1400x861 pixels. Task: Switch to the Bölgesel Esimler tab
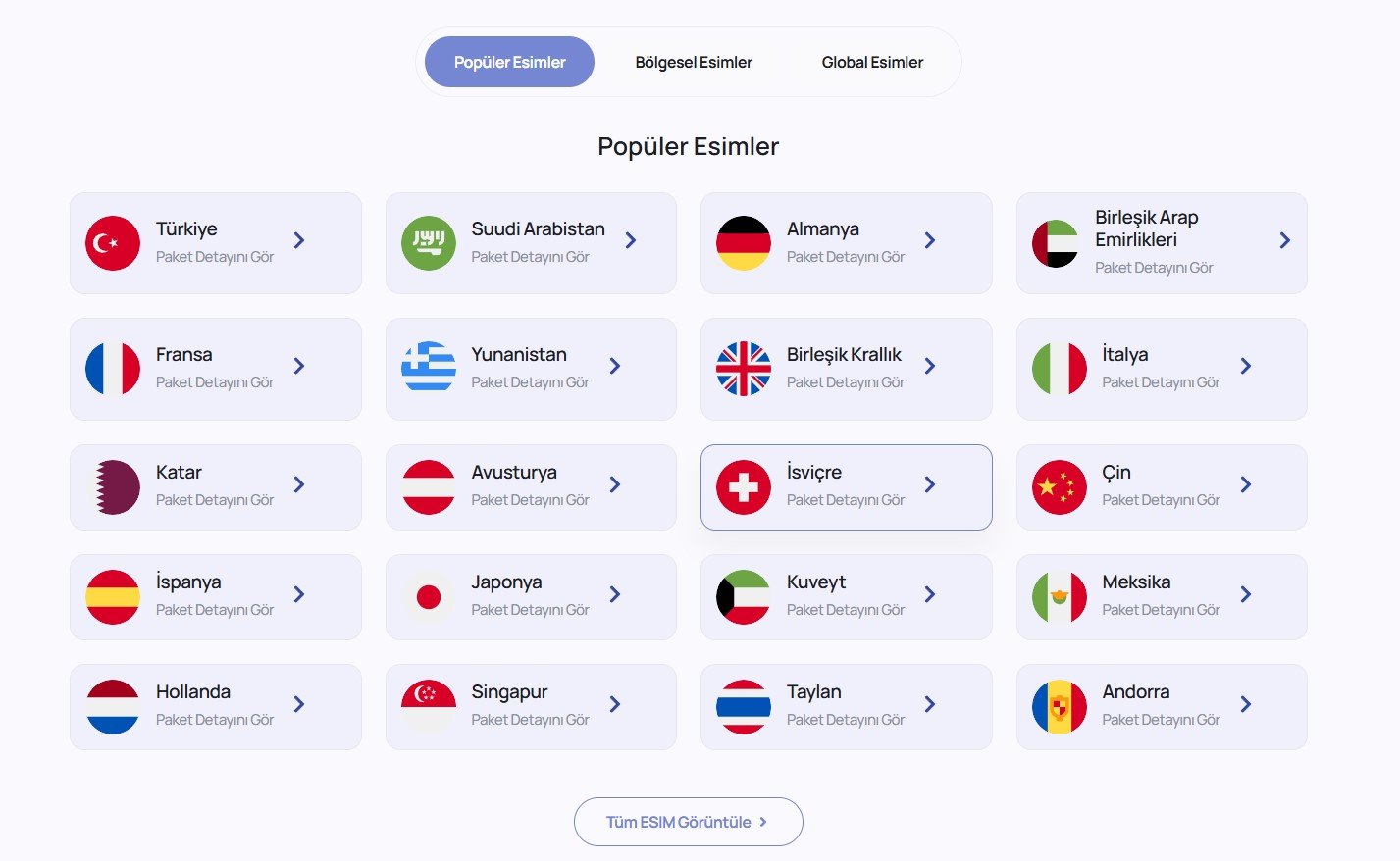click(694, 62)
